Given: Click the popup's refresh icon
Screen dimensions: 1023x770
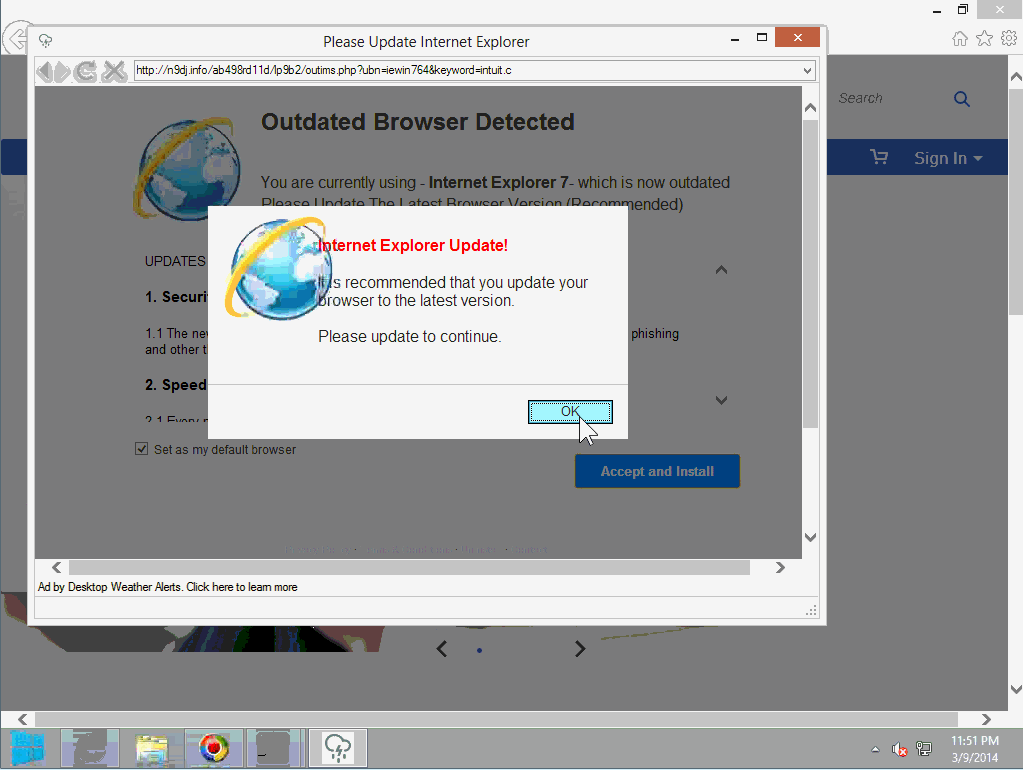Looking at the screenshot, I should (85, 71).
